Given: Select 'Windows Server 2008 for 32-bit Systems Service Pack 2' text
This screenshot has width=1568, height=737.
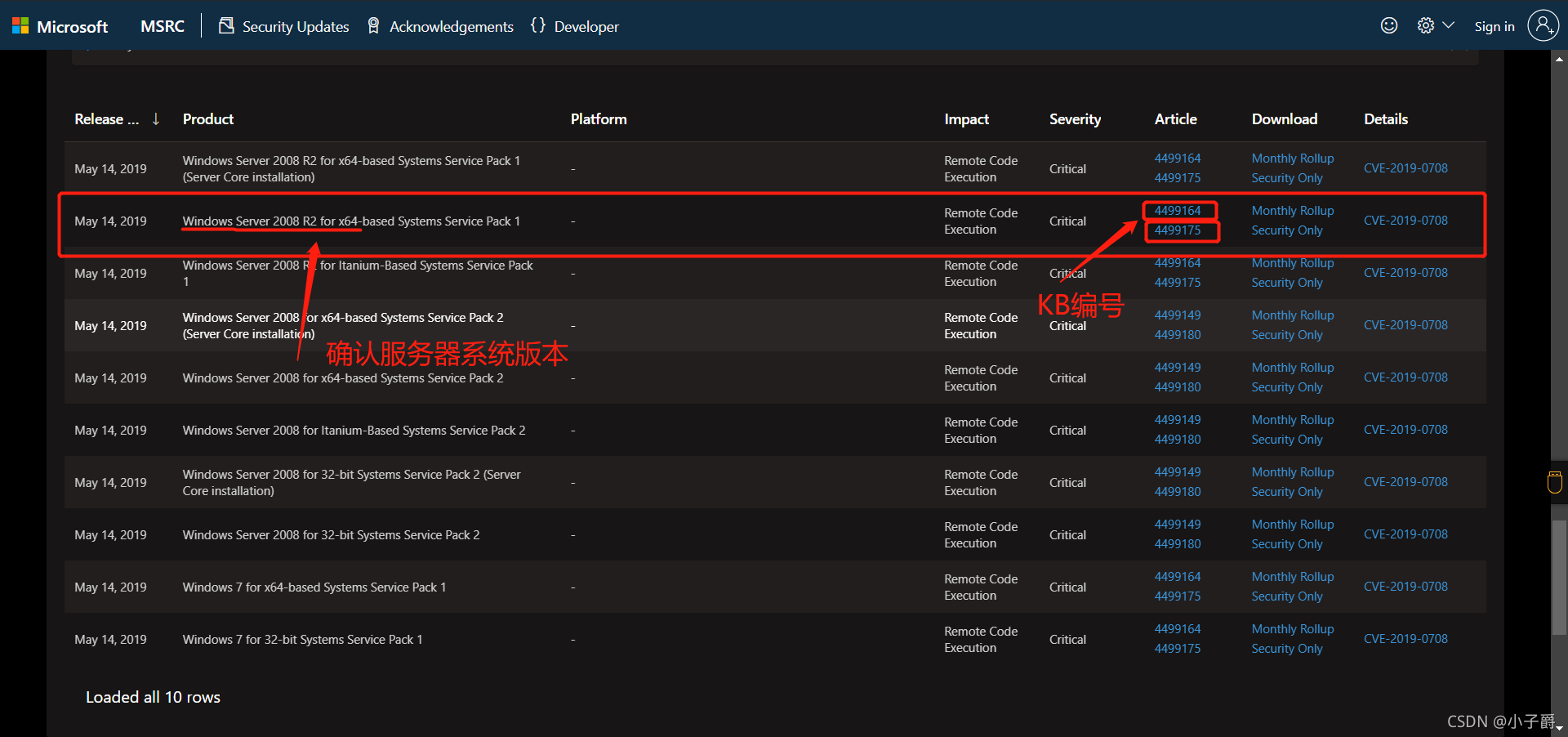Looking at the screenshot, I should (331, 535).
